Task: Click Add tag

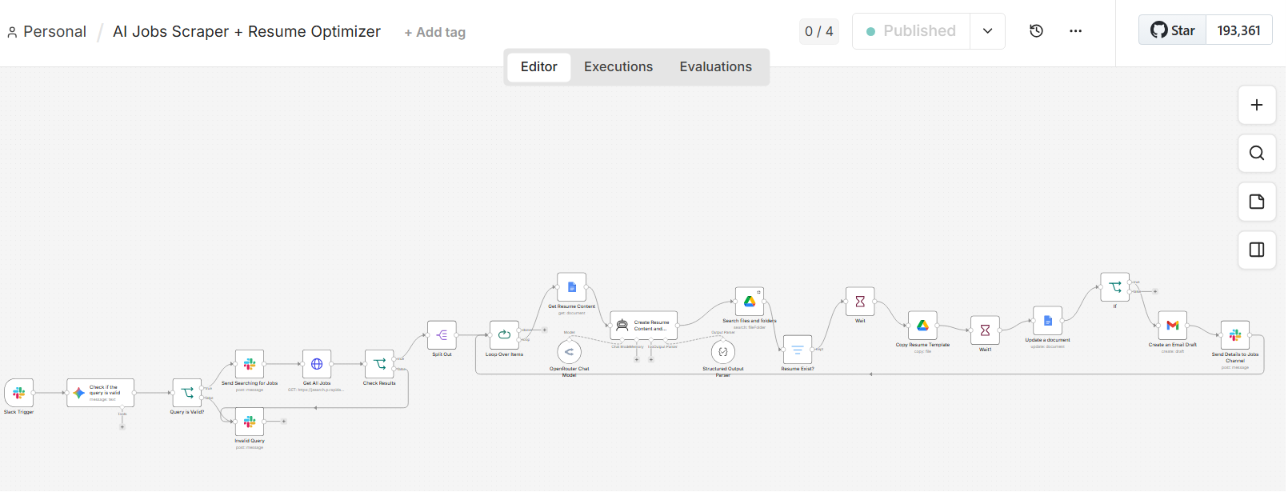Action: [435, 32]
